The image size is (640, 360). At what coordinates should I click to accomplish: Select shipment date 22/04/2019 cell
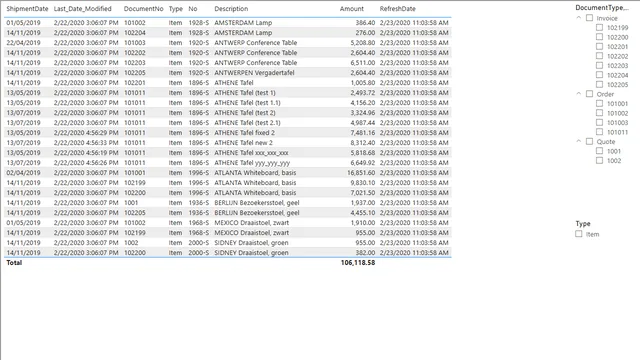tap(23, 42)
